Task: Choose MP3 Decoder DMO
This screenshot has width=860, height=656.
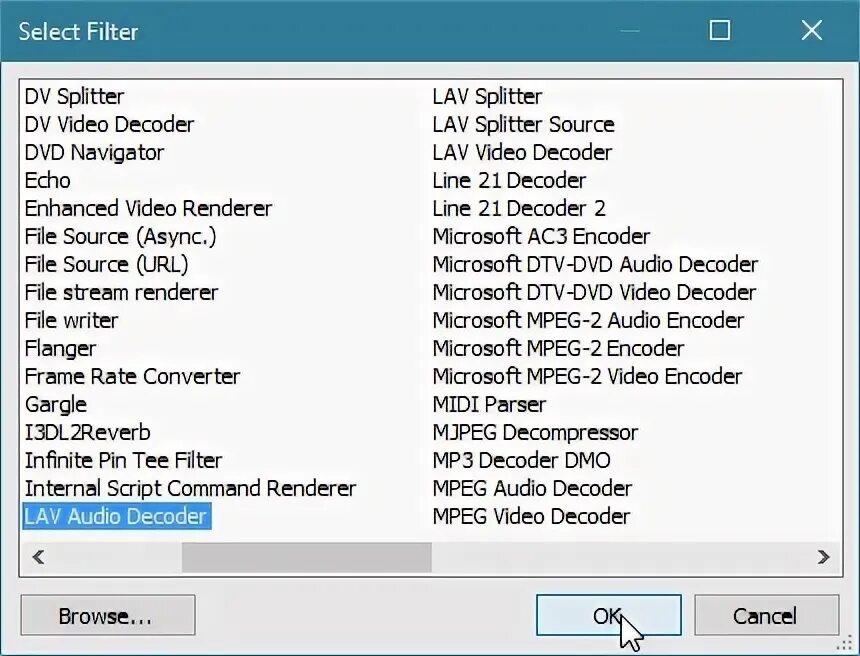Action: [x=522, y=460]
